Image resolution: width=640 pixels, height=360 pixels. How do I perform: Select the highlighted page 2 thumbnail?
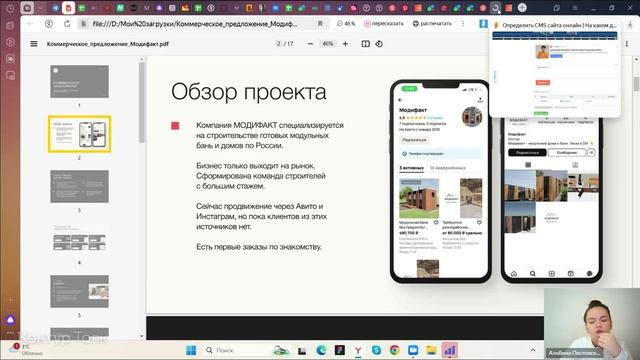(x=80, y=134)
